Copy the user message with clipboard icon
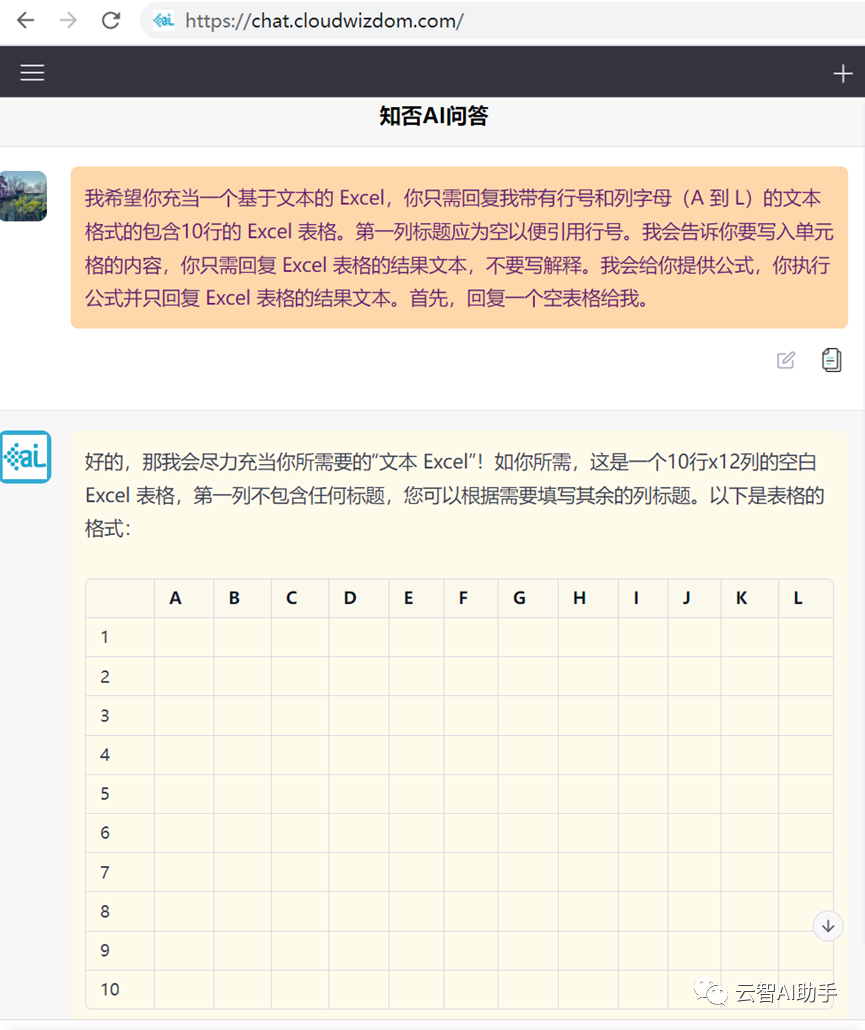The image size is (865, 1030). click(x=832, y=360)
